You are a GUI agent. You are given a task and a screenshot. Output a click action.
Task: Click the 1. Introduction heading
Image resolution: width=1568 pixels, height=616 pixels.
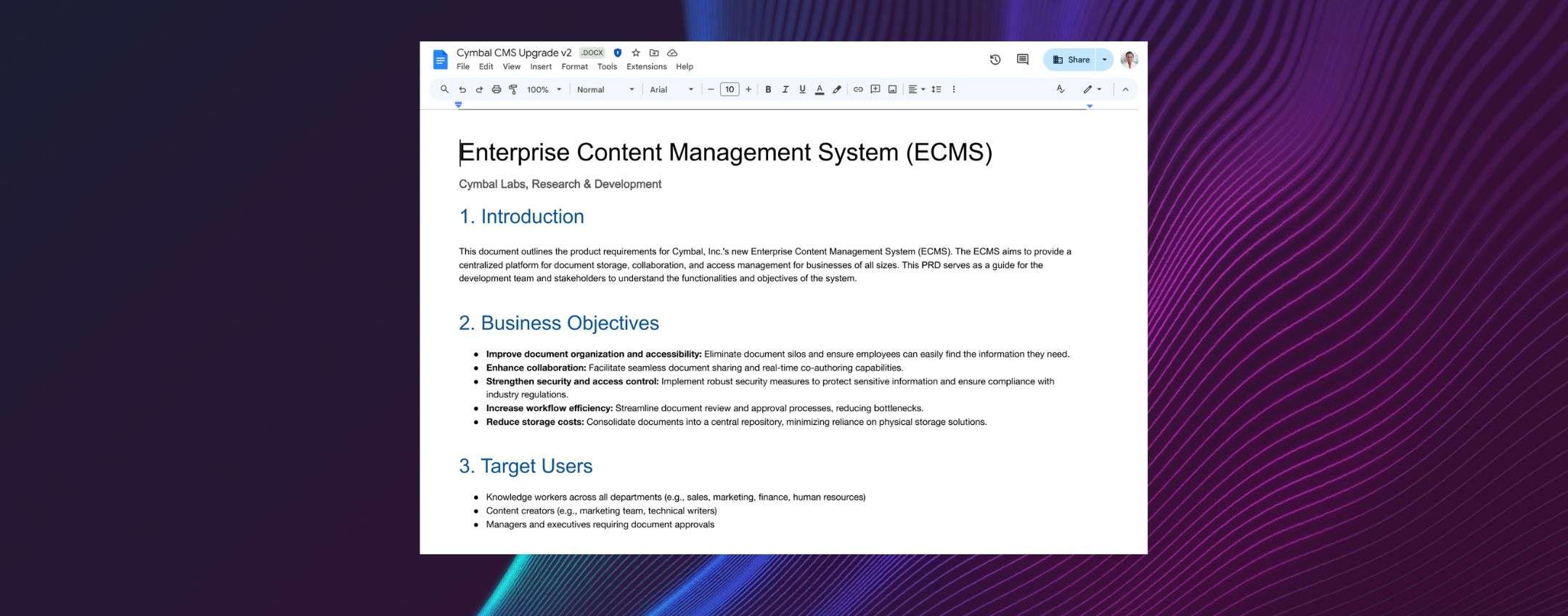[x=522, y=216]
